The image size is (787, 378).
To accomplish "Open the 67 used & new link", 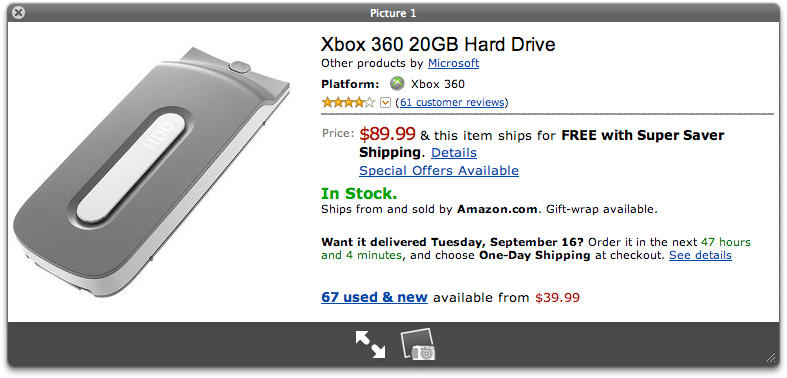I will 374,297.
